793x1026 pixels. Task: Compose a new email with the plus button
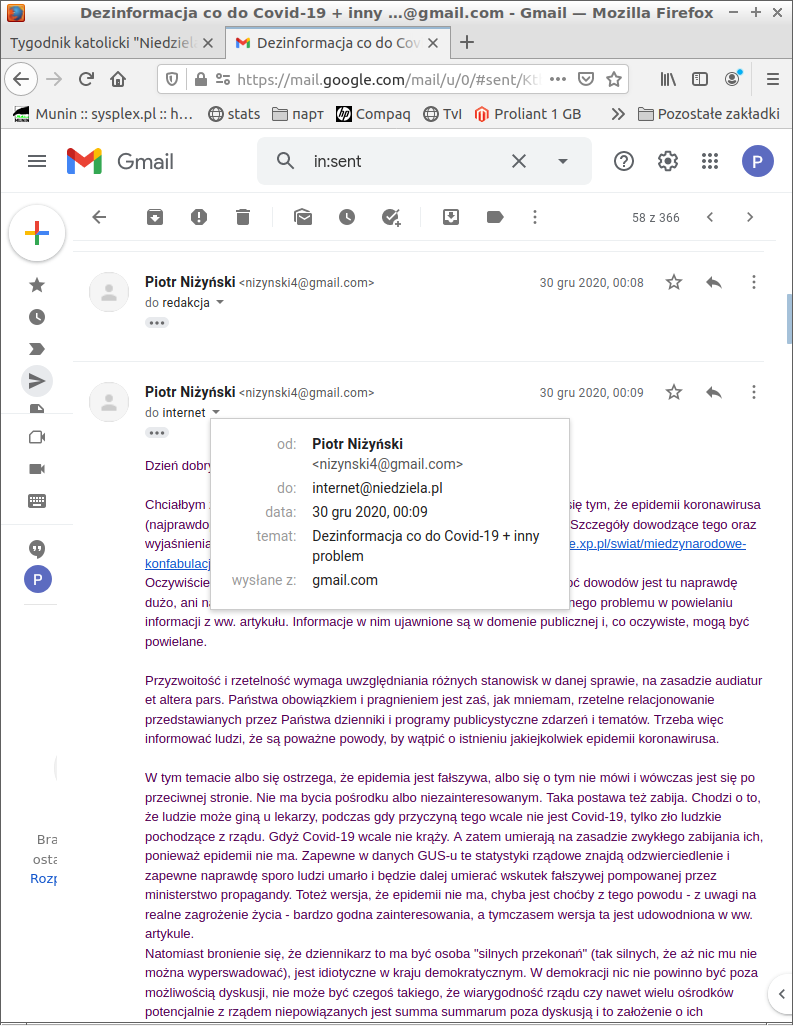[x=37, y=233]
